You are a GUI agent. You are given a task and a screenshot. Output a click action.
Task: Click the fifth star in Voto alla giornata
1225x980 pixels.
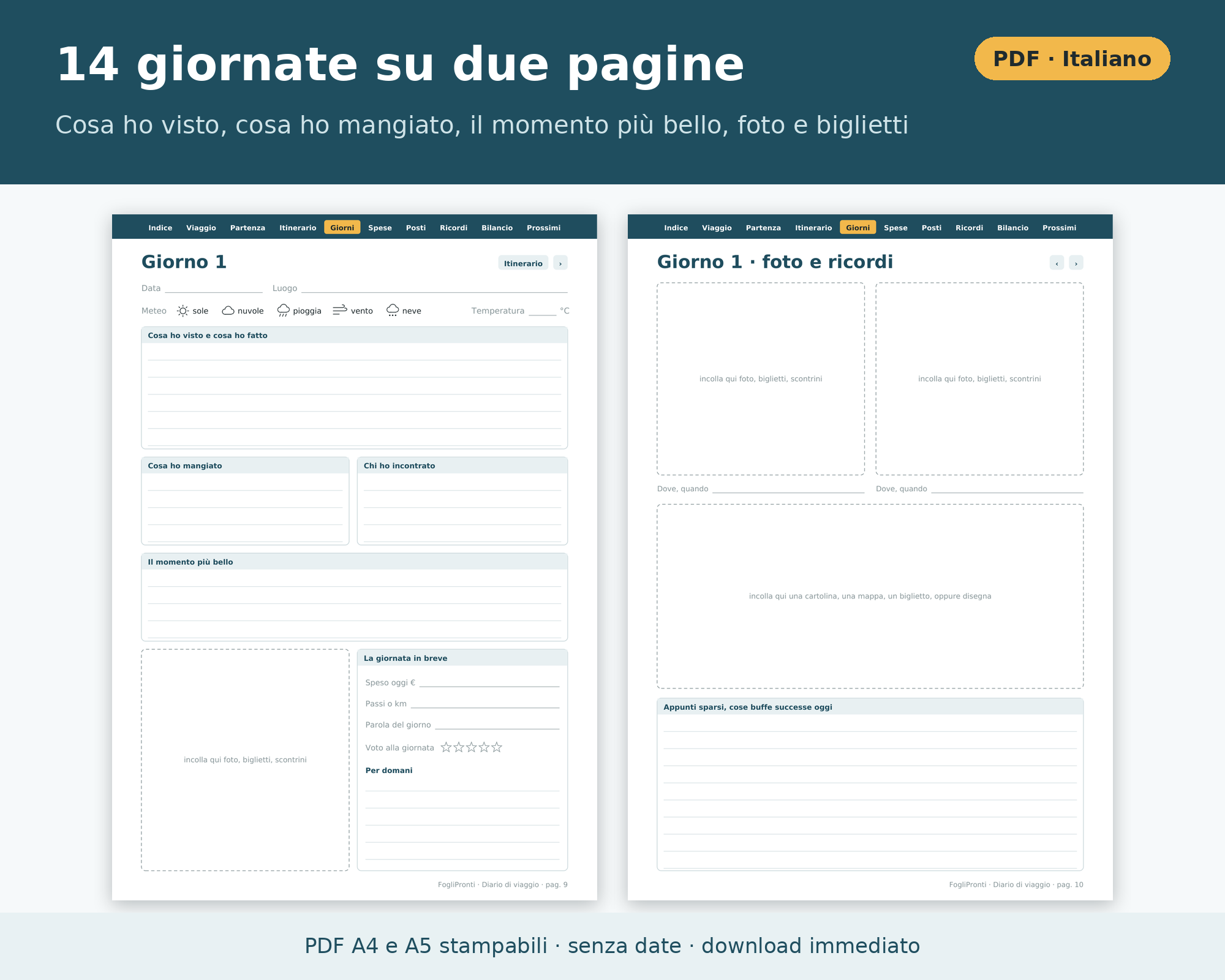pos(497,747)
